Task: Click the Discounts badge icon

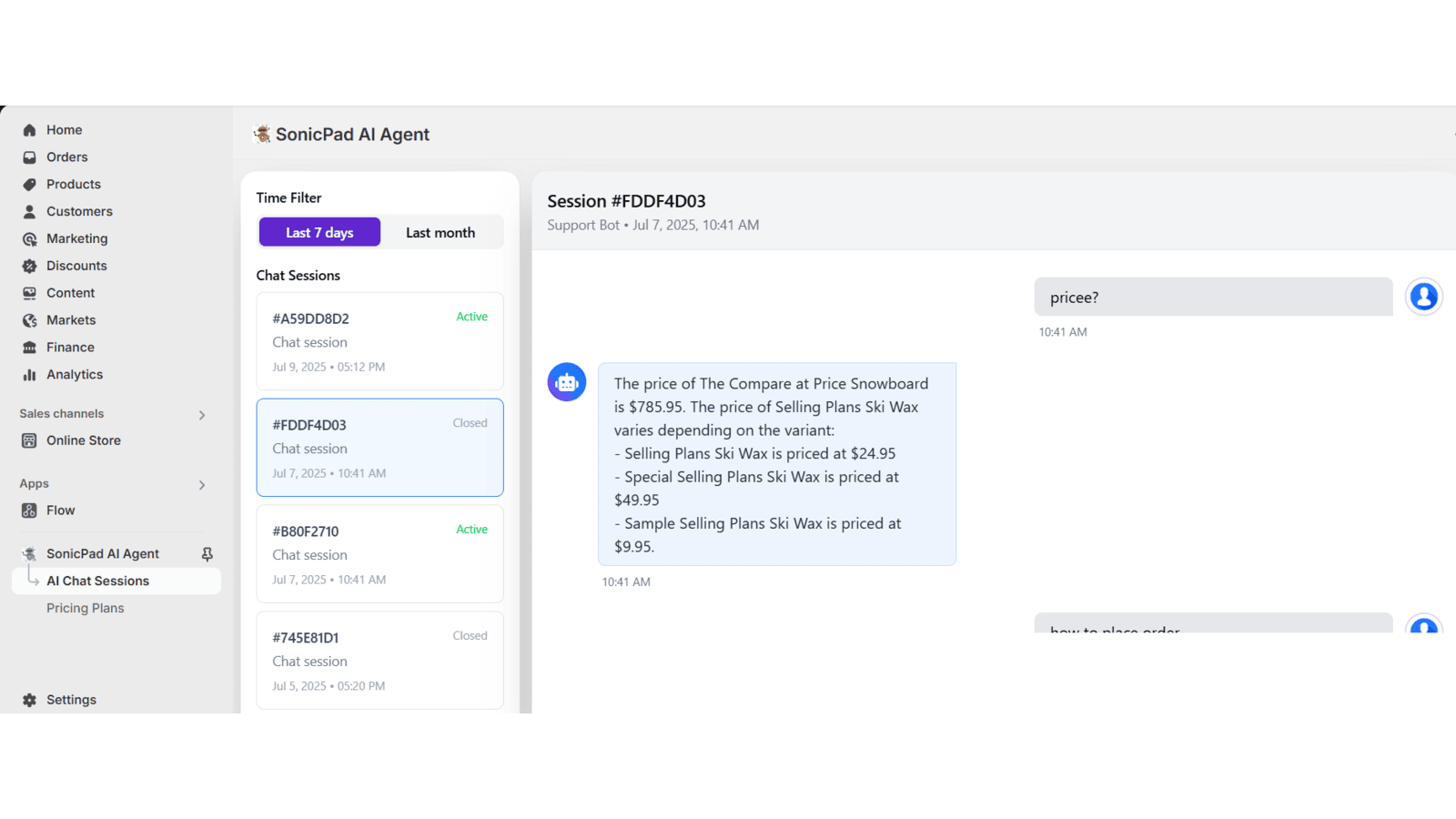Action: (29, 267)
